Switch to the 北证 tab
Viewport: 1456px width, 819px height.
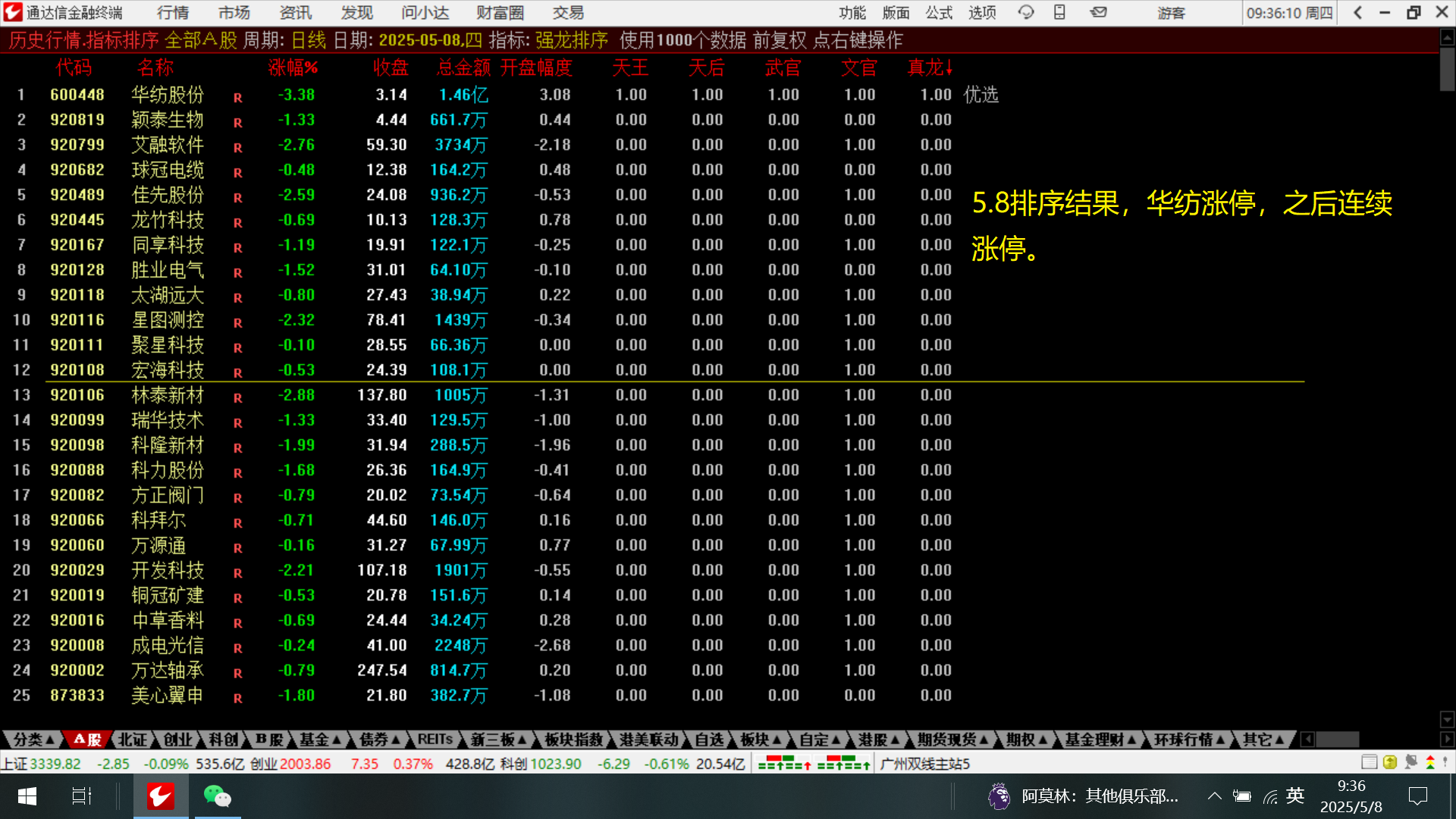(x=133, y=739)
